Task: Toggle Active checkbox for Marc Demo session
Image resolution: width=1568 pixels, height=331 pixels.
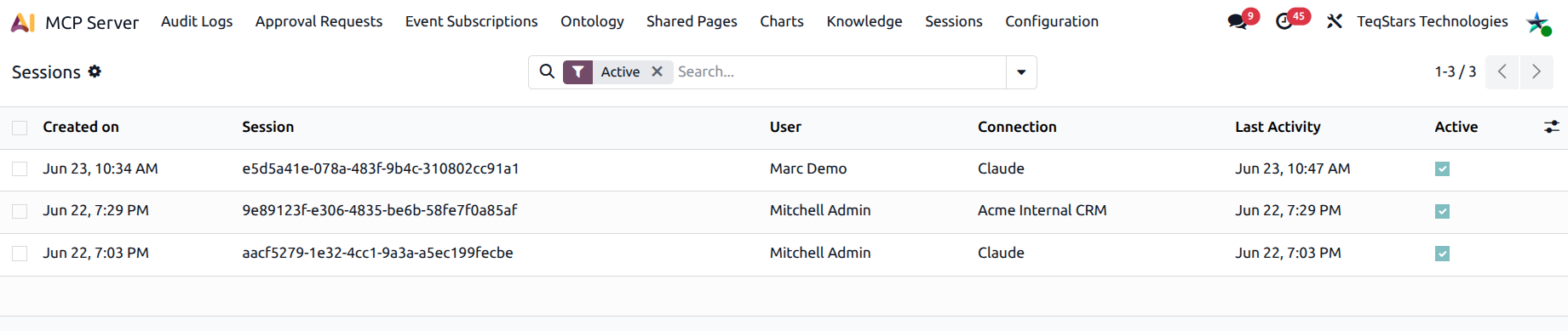Action: pos(1442,169)
